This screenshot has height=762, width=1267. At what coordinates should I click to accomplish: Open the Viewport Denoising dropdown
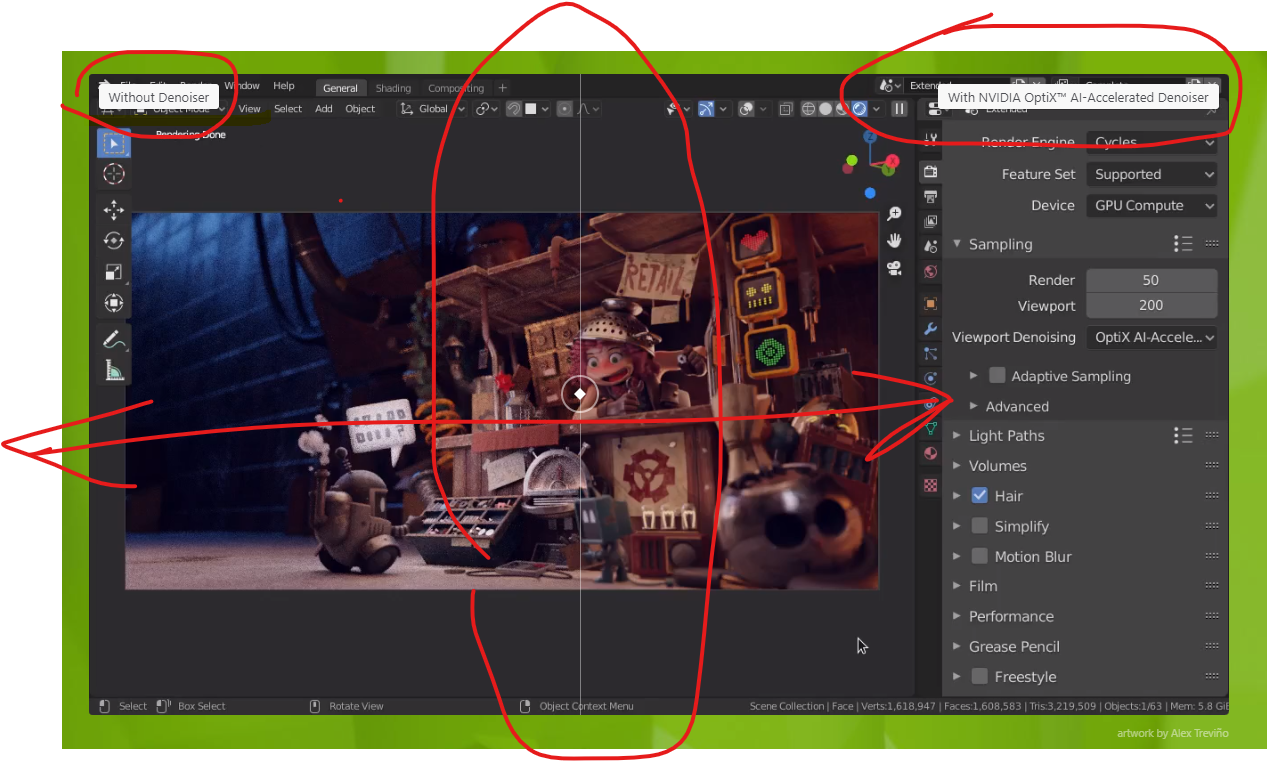point(1152,337)
